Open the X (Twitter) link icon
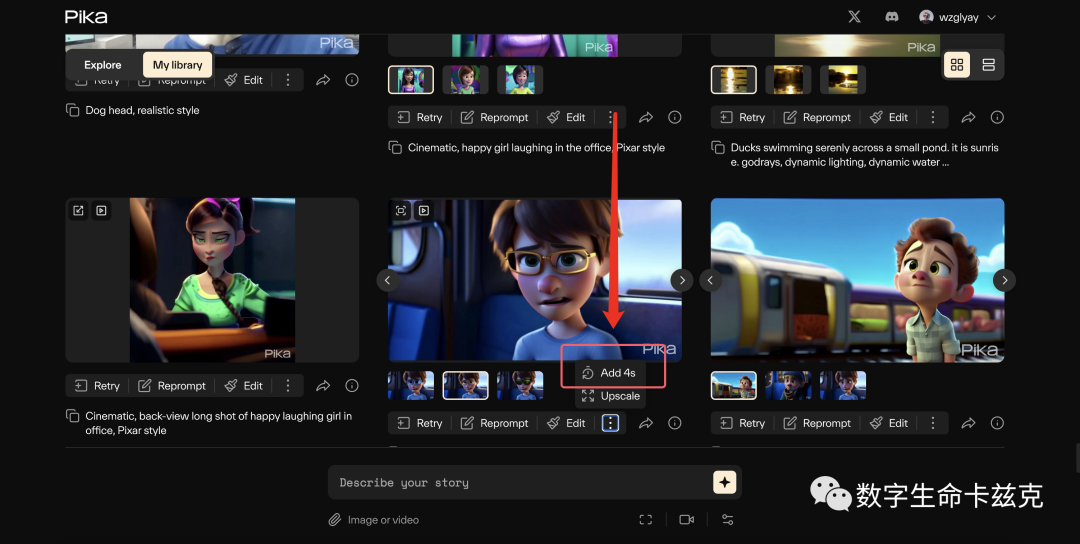The image size is (1080, 544). coord(854,17)
